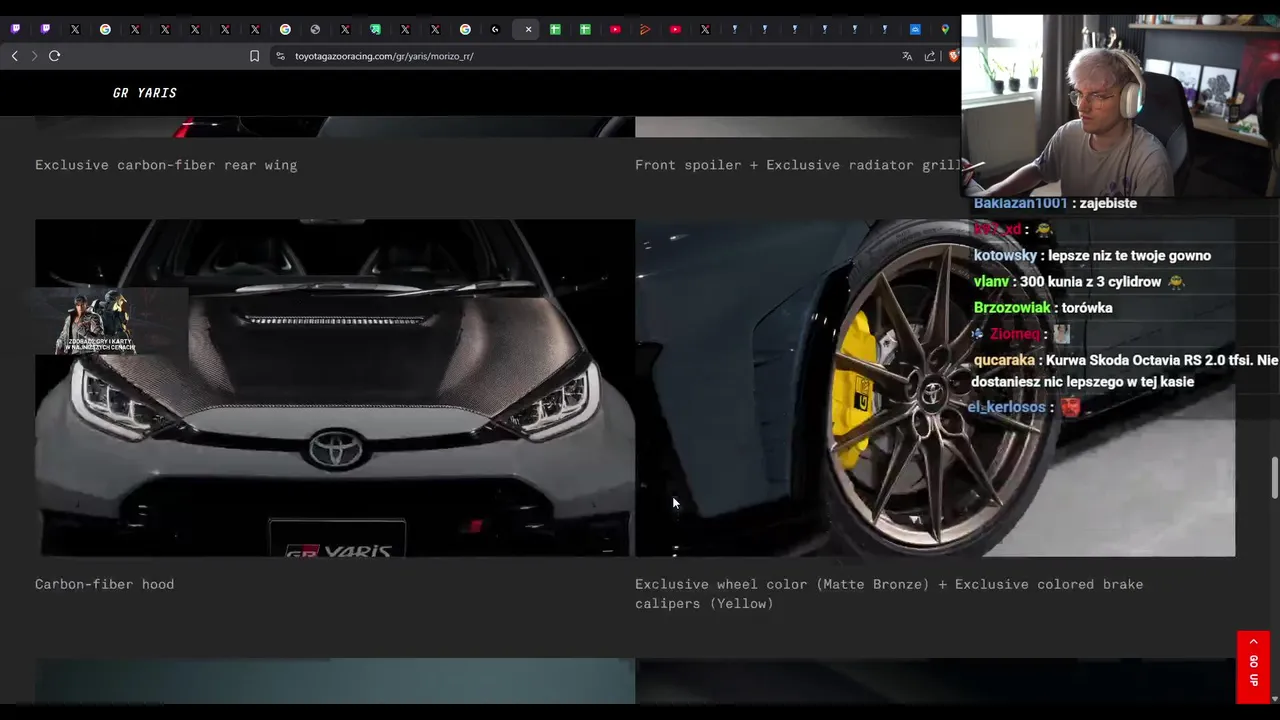This screenshot has height=720, width=1280.
Task: Close the active tab with its X
Action: pyautogui.click(x=528, y=29)
